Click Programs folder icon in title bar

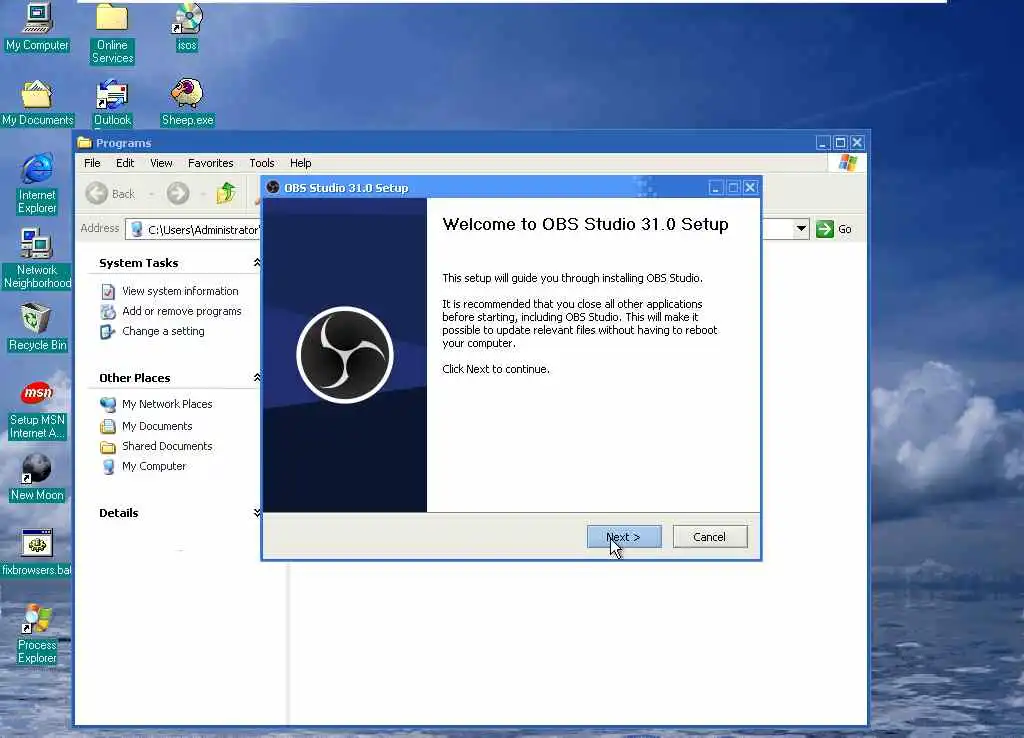pyautogui.click(x=84, y=142)
